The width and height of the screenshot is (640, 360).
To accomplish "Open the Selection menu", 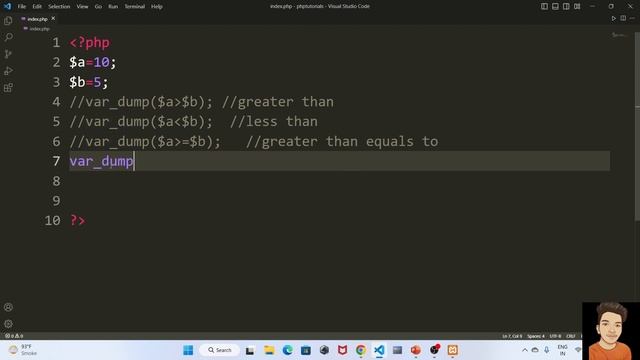I will point(59,7).
